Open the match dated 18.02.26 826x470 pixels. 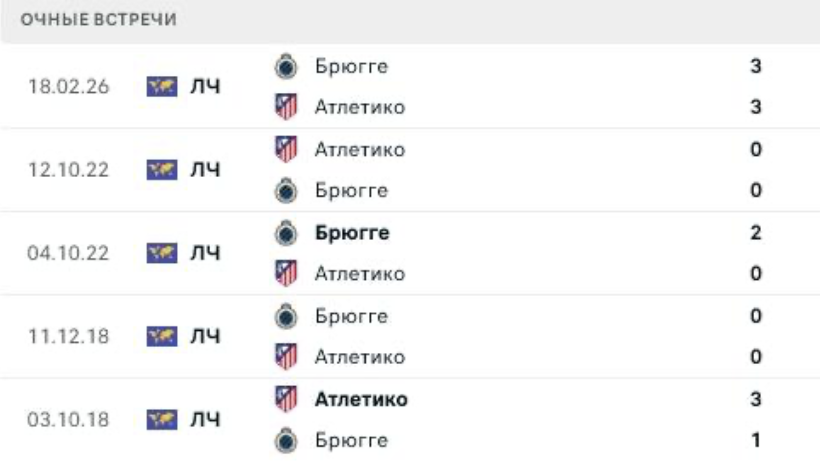[68, 87]
